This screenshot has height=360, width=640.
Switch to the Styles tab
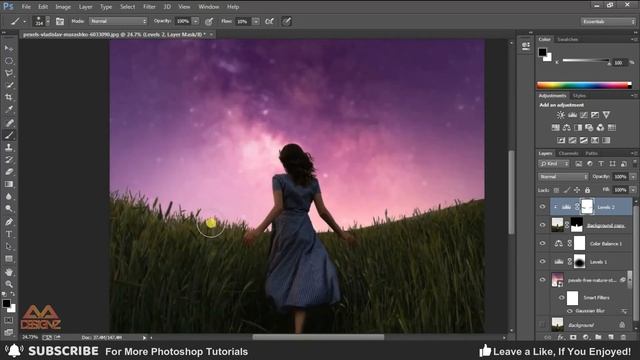coord(579,96)
